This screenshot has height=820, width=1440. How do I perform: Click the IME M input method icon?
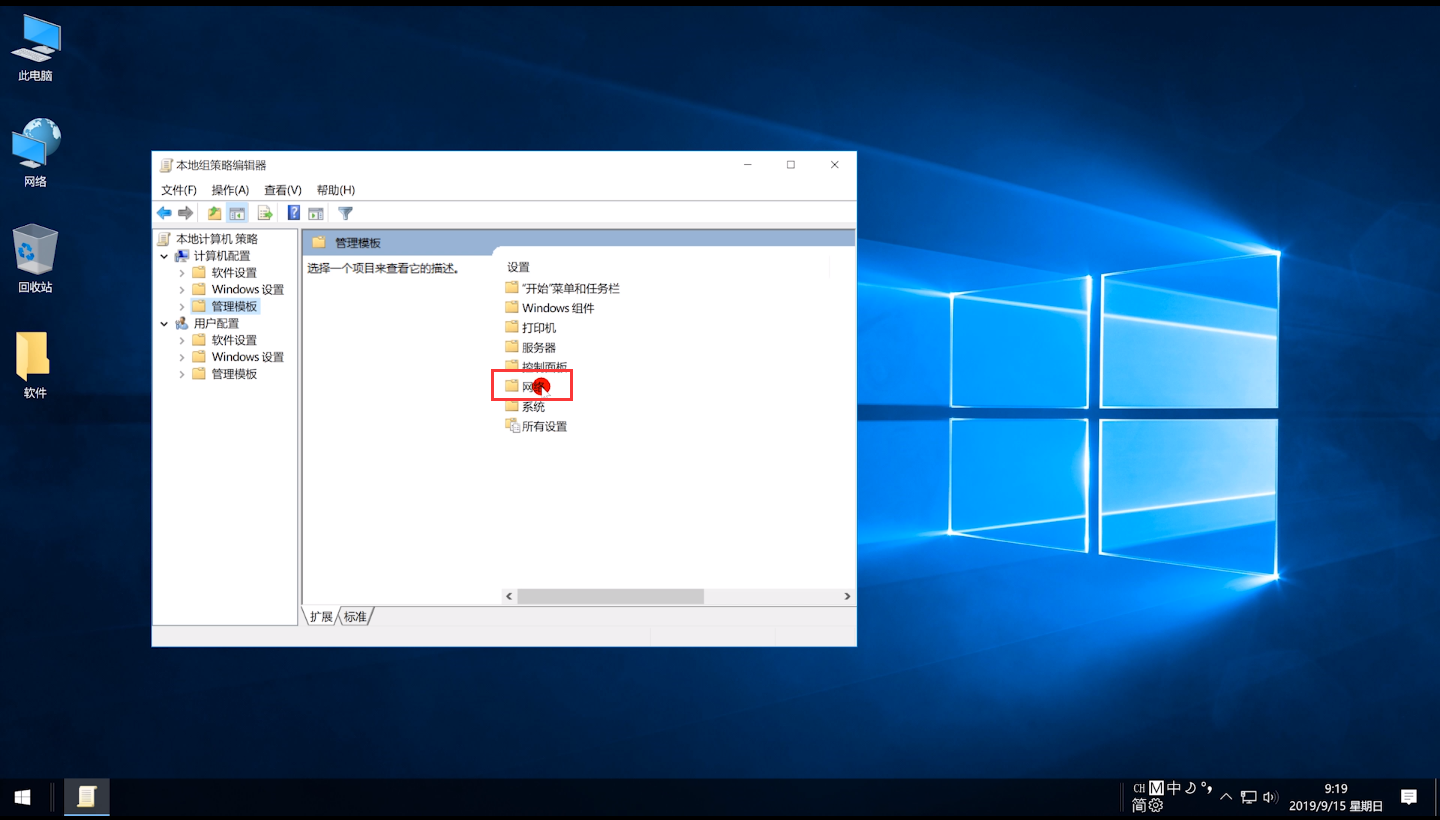pos(1157,788)
